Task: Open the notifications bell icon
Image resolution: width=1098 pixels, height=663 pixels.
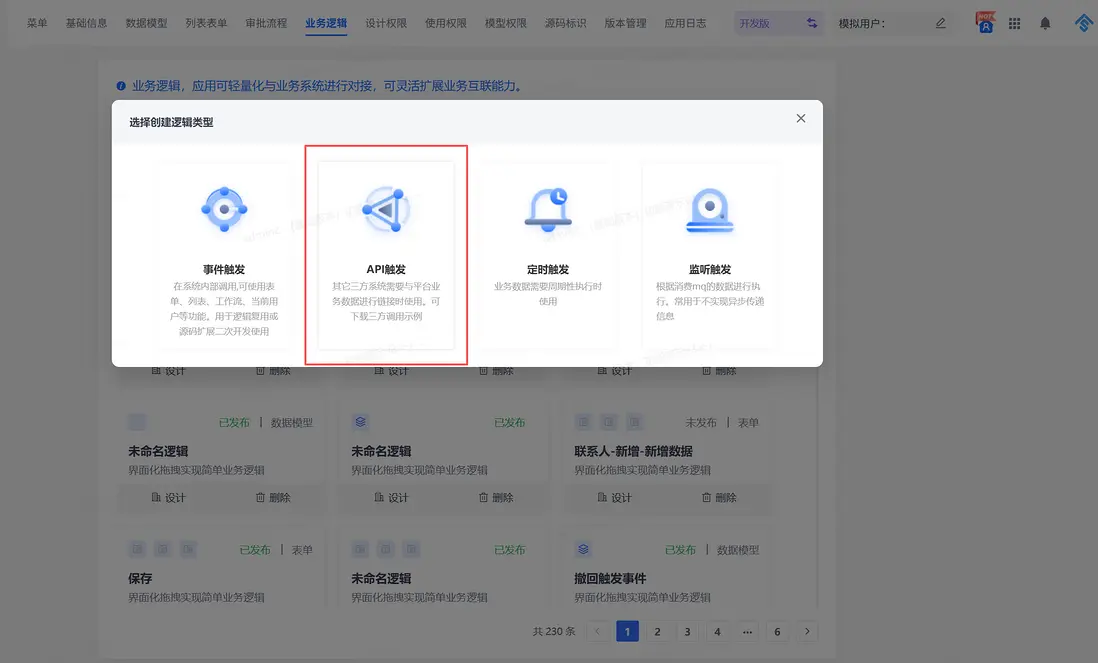Action: (1045, 23)
